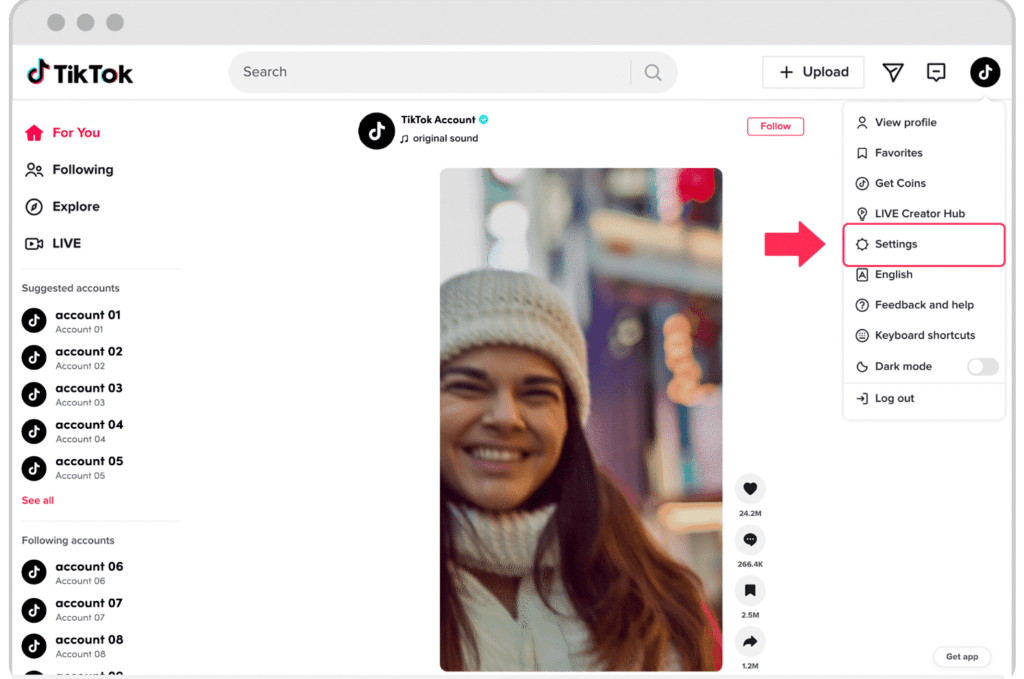Screen dimensions: 1024x679
Task: Save video with the bookmark icon
Action: 750,590
